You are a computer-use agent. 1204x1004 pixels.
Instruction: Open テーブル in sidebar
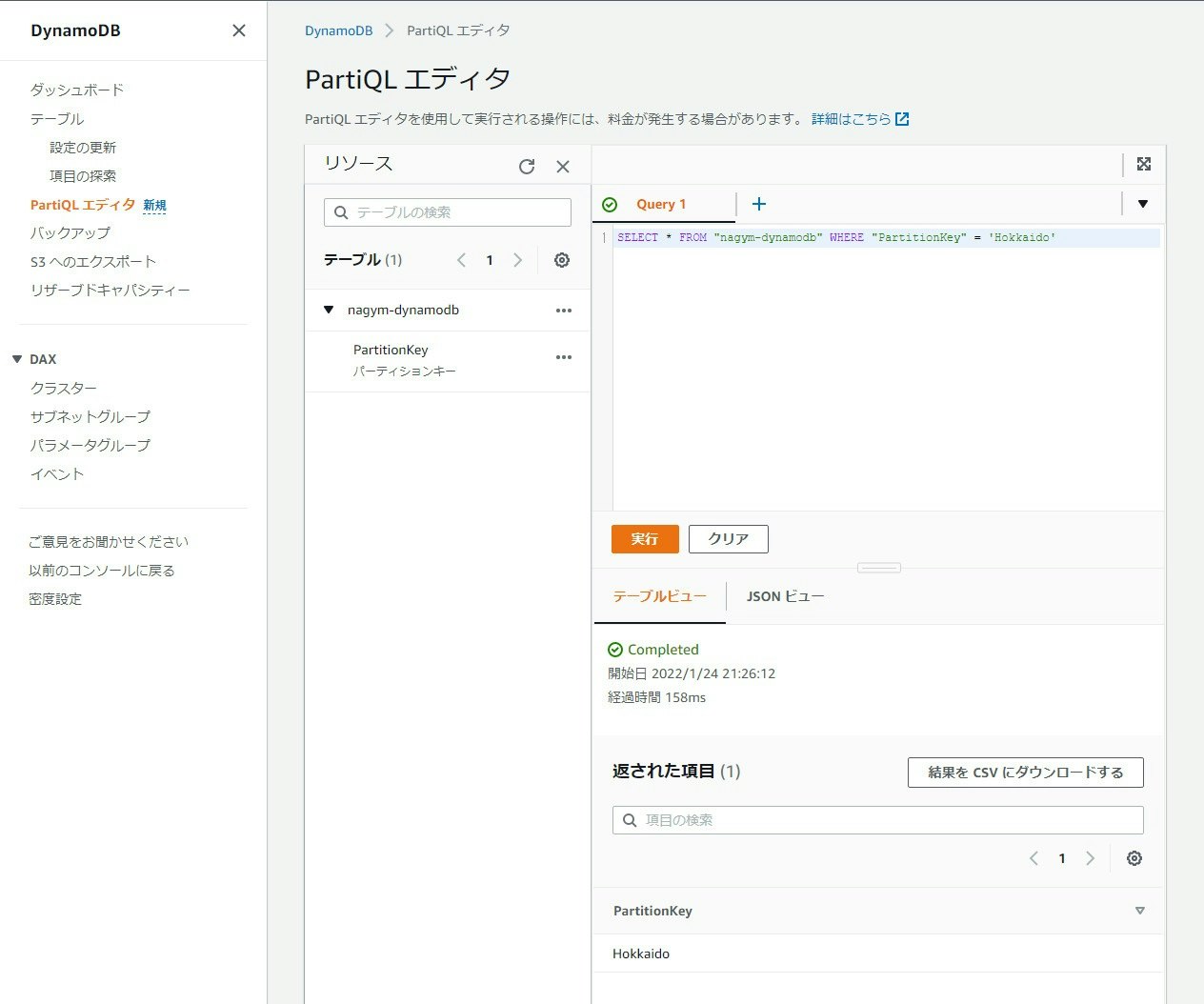57,118
